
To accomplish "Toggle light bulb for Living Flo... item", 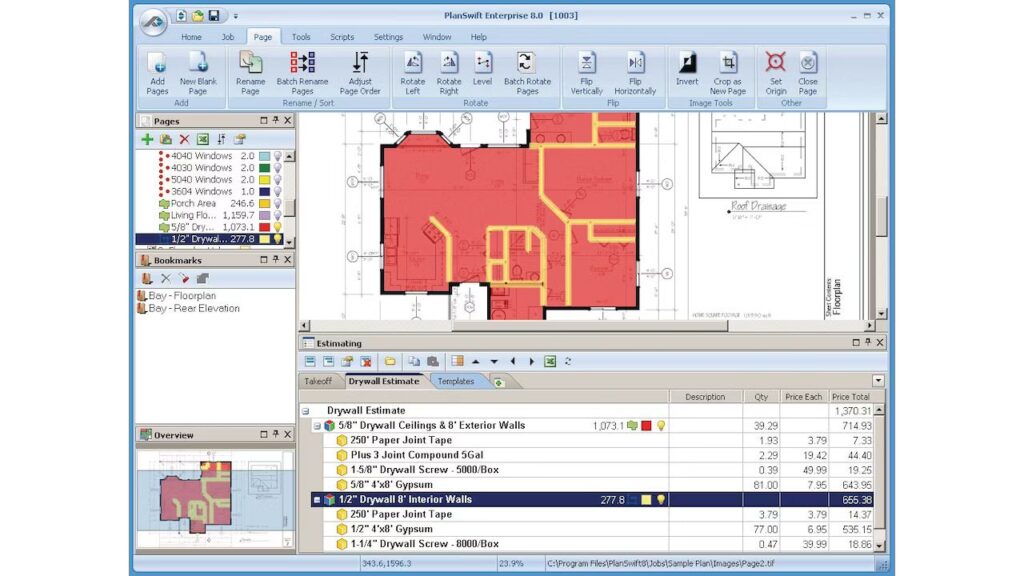I will (x=278, y=215).
